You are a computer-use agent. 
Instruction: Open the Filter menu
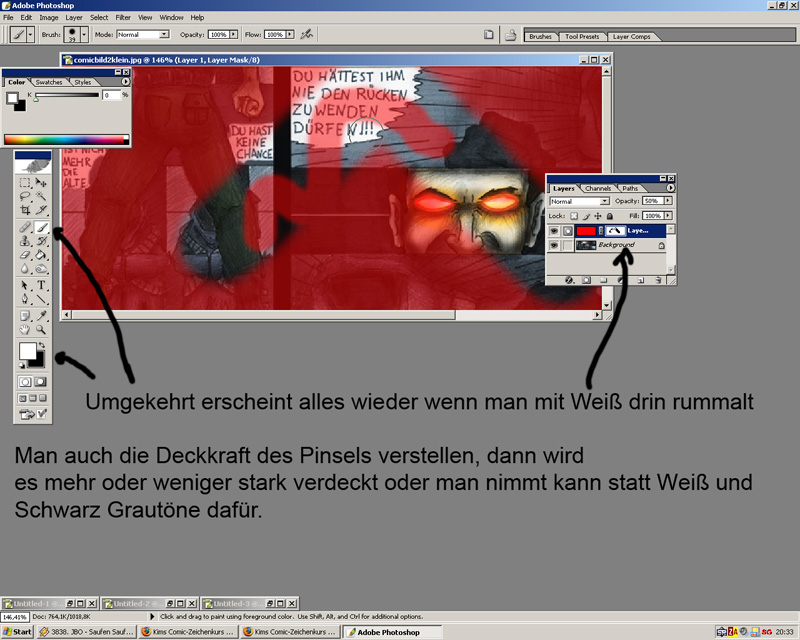tap(123, 17)
